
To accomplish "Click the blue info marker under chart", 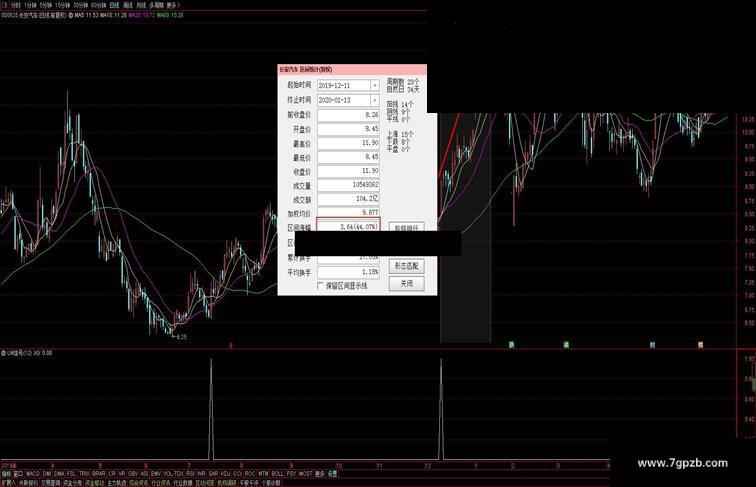I will click(x=652, y=345).
